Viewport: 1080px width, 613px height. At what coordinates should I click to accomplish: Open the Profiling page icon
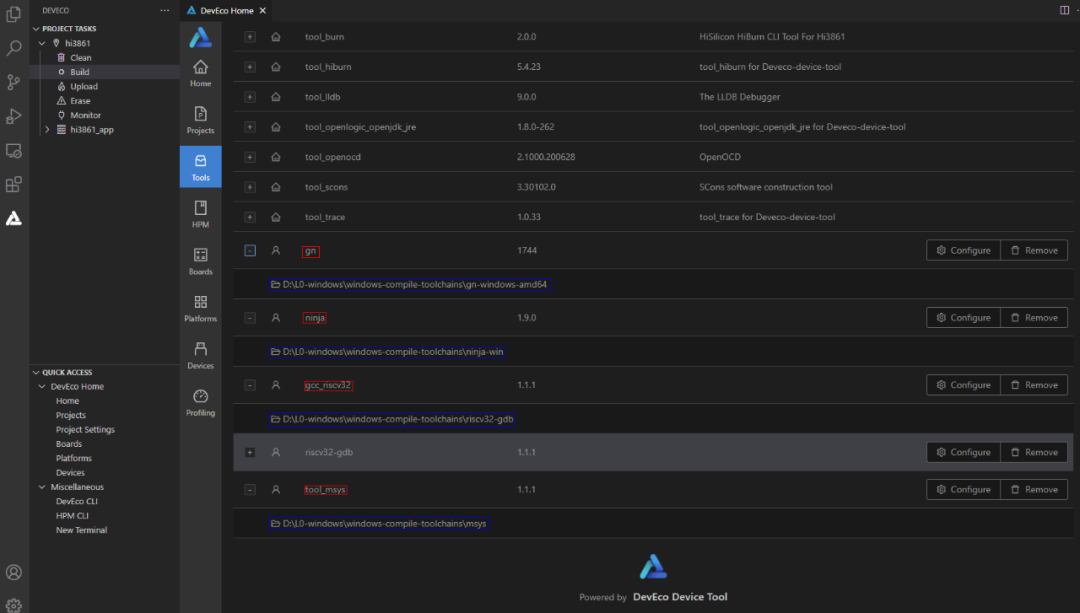[x=200, y=402]
